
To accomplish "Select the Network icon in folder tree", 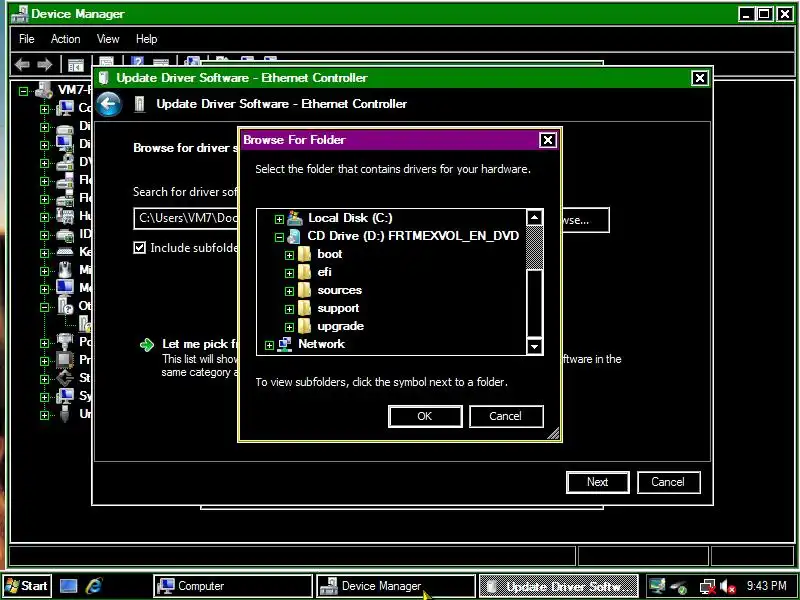I will coord(285,344).
